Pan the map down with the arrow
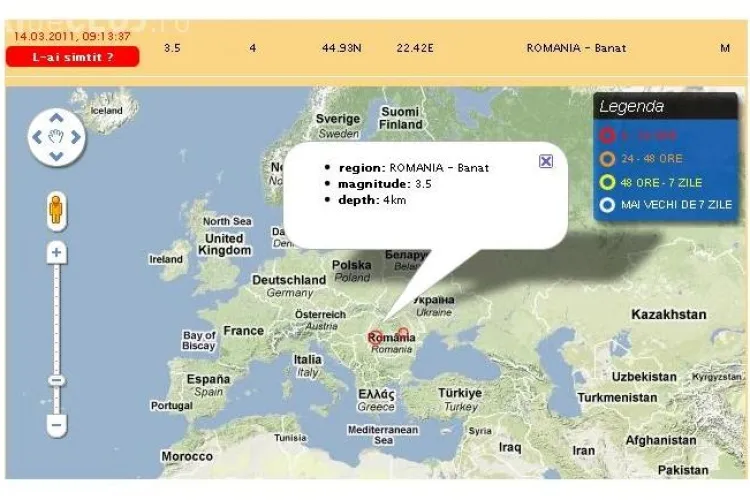This screenshot has height=500, width=750. [x=56, y=156]
